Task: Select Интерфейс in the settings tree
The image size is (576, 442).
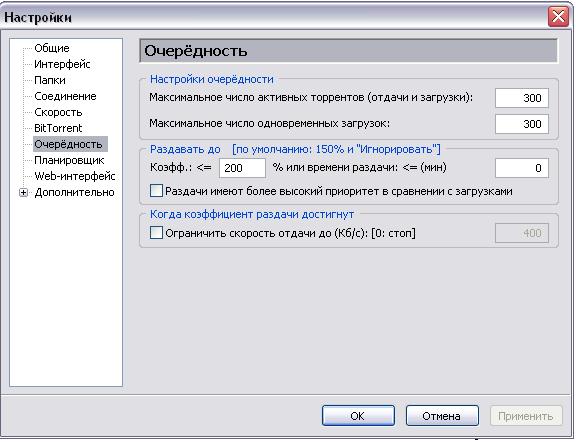Action: (62, 64)
